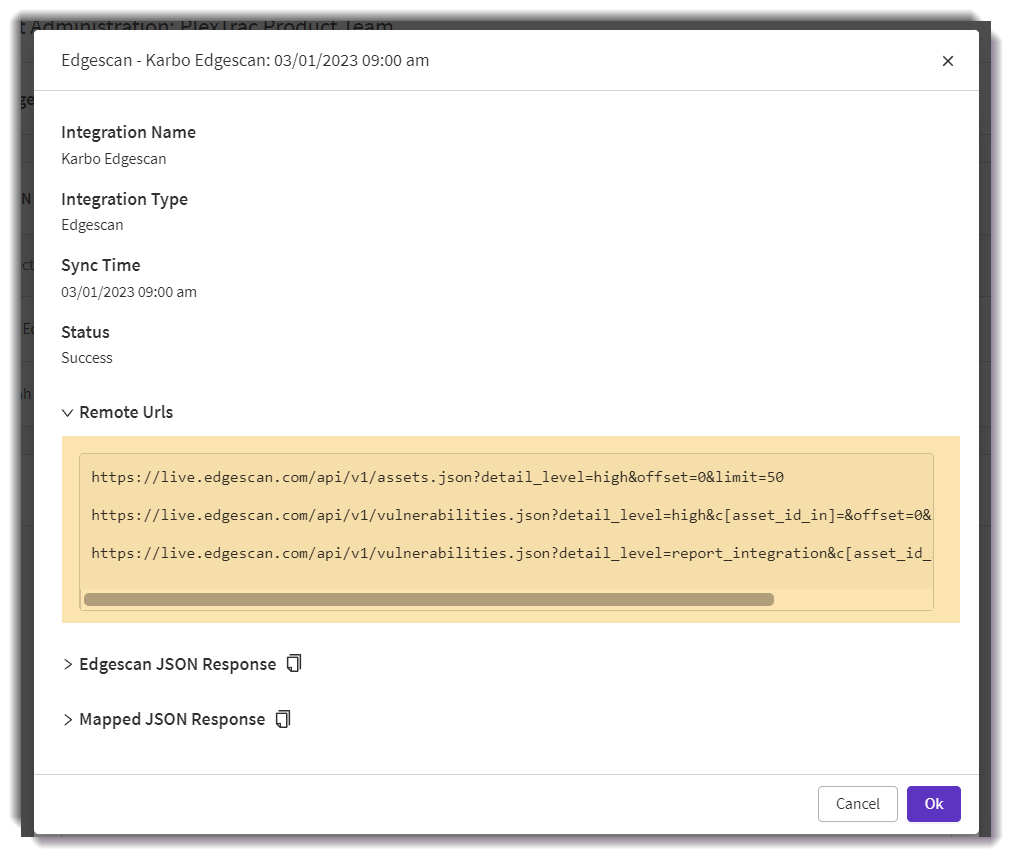This screenshot has width=1012, height=858.
Task: Copy the Edgescan JSON Response to clipboard
Action: (x=294, y=663)
